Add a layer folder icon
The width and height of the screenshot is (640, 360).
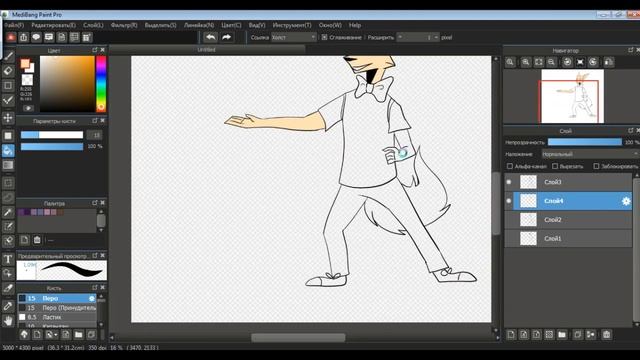pyautogui.click(x=562, y=335)
